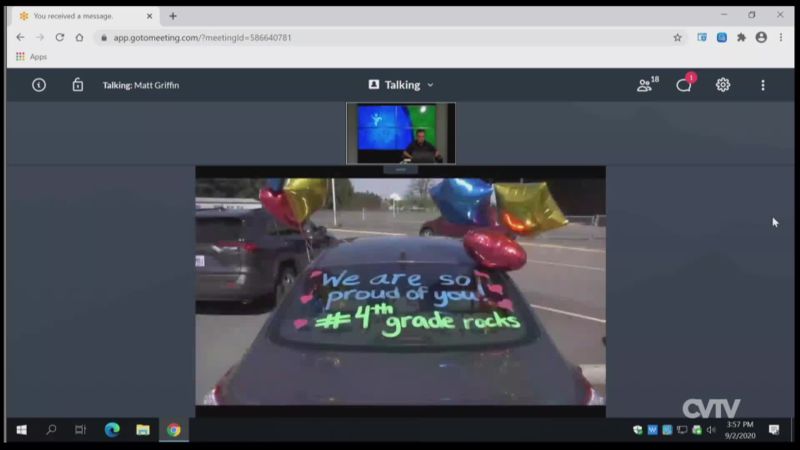800x450 pixels.
Task: Open the Chrome profile avatar menu
Action: click(x=761, y=37)
